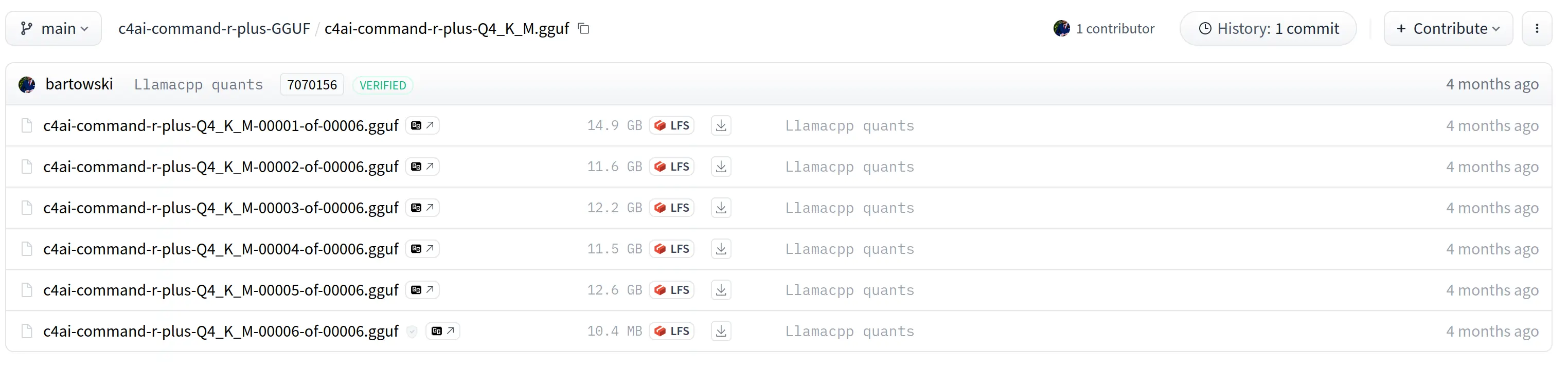Click file icon beside 00004-of-00006.gguf
This screenshot has width=1568, height=368.
pos(27,249)
